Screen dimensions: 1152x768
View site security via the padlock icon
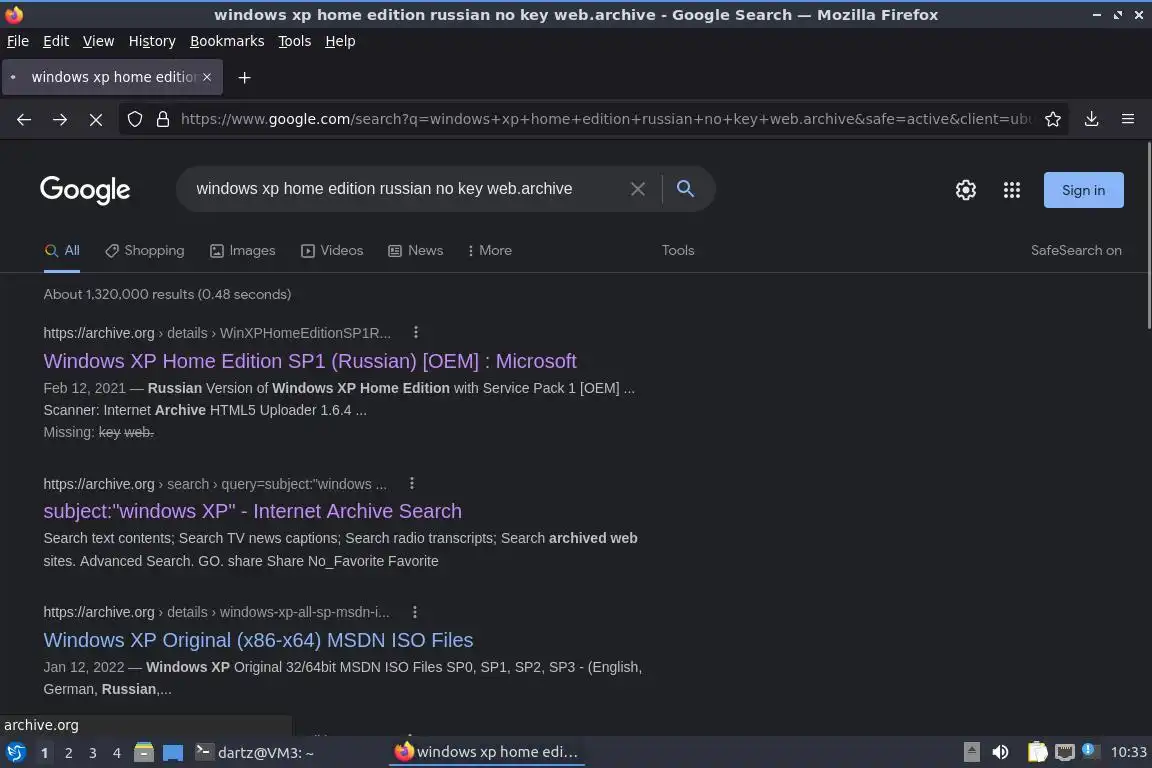pyautogui.click(x=163, y=119)
